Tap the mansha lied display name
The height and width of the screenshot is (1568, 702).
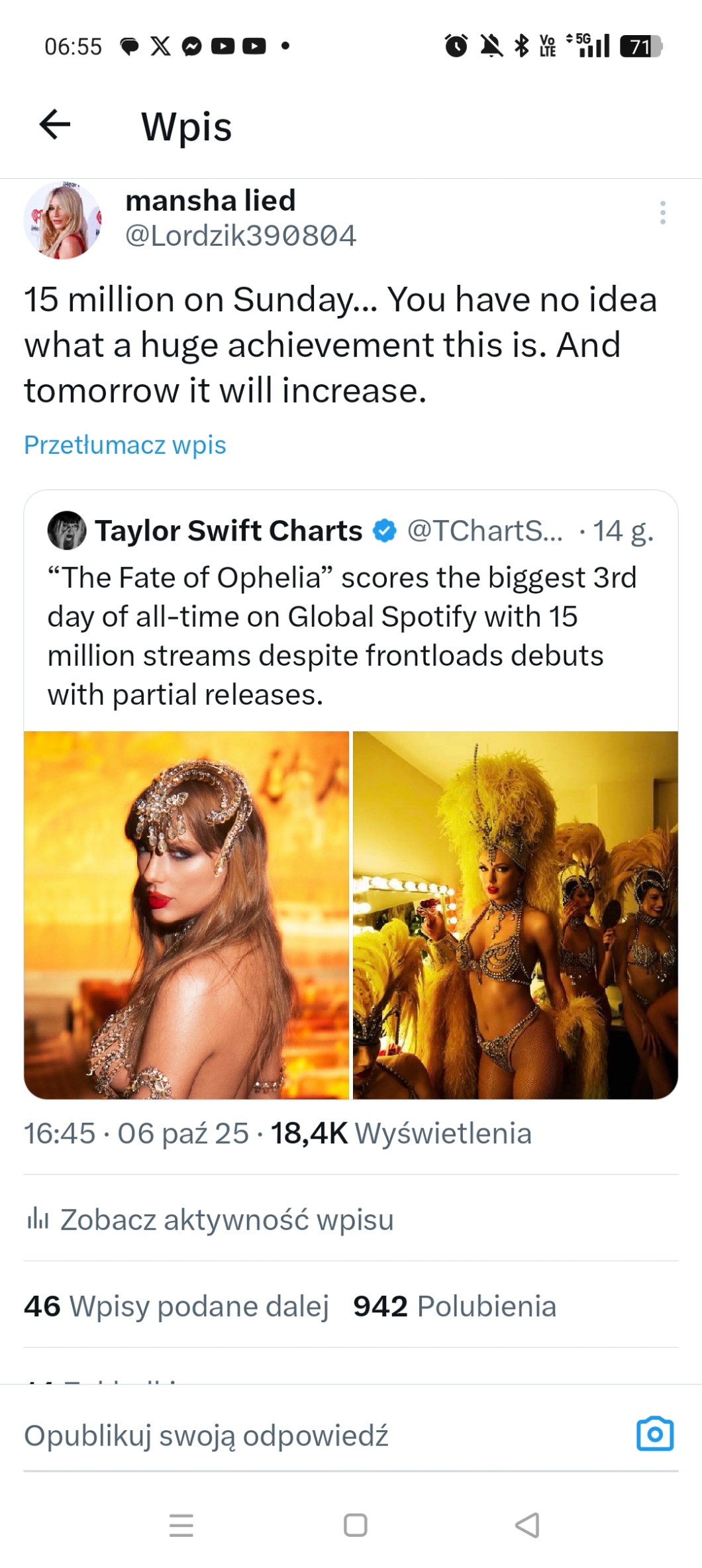pyautogui.click(x=211, y=200)
